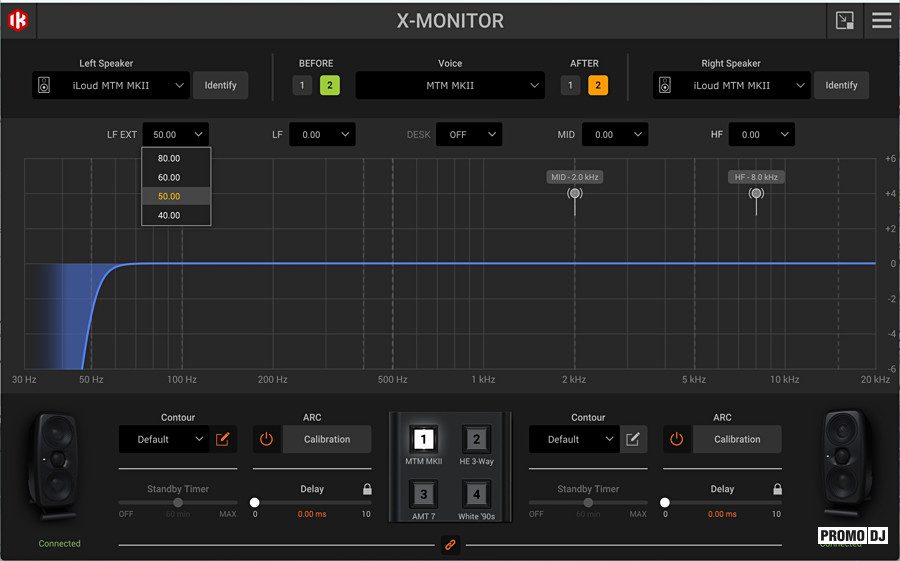Toggle right speaker ARC power button
The height and width of the screenshot is (561, 900).
coord(677,439)
